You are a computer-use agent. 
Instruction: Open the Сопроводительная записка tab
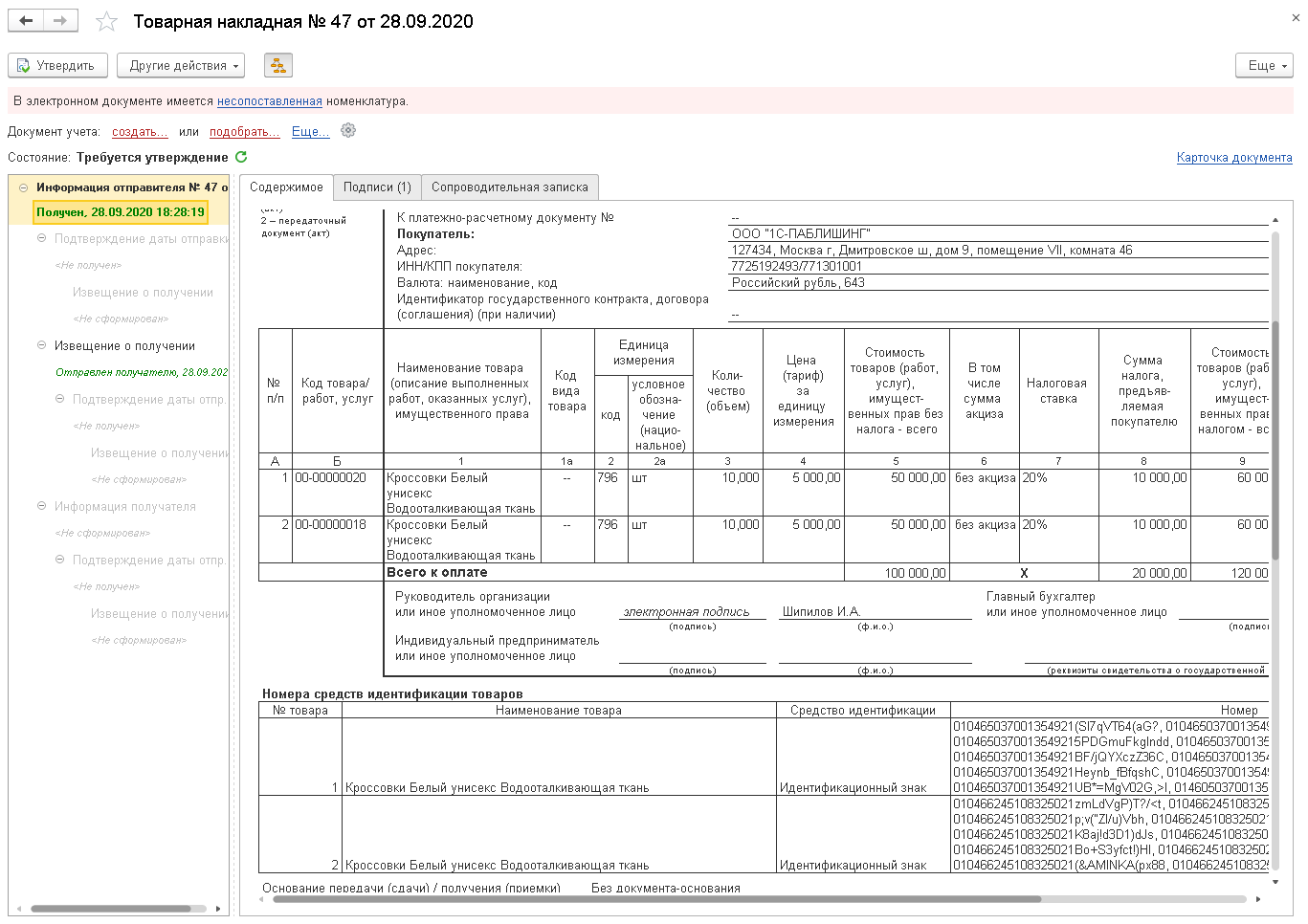(510, 187)
